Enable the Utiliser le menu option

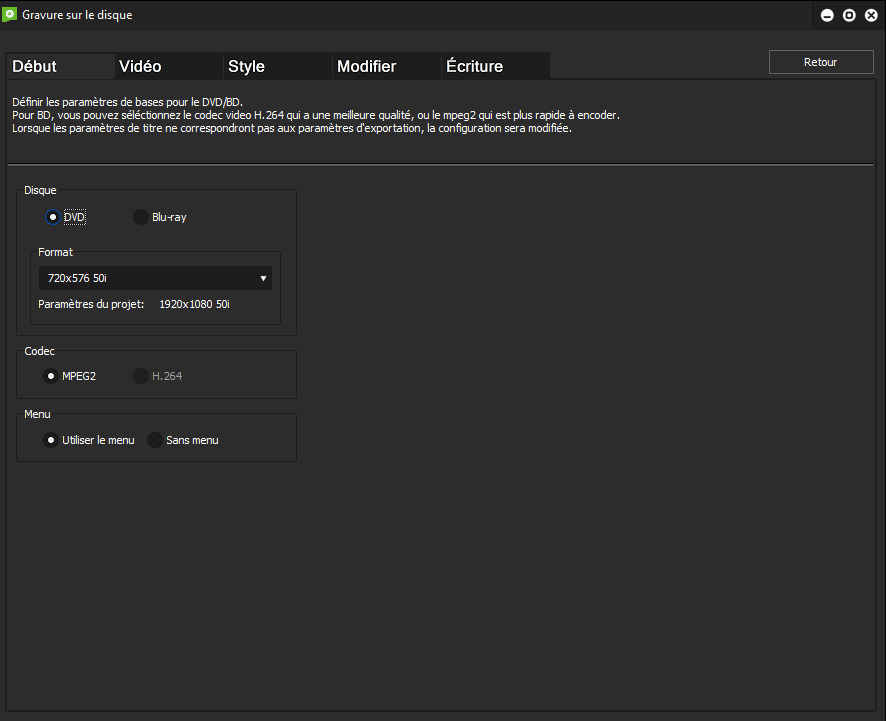[51, 440]
